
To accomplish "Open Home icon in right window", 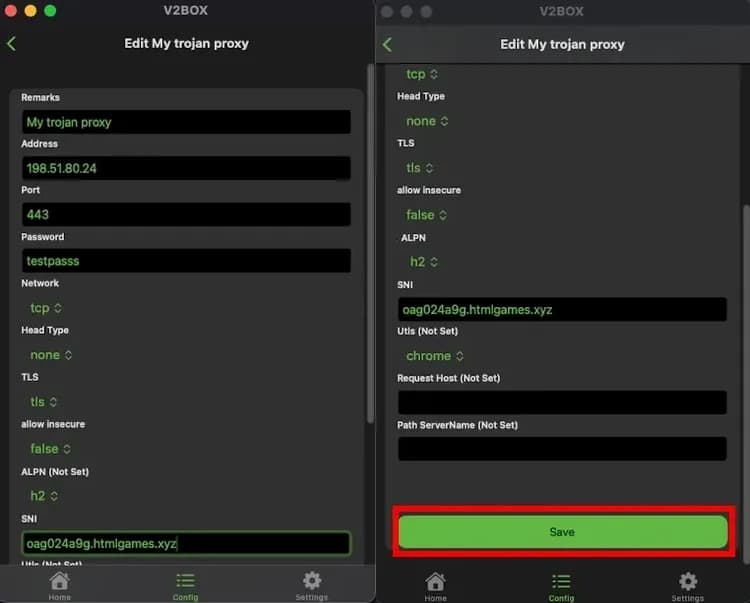I will coord(435,585).
